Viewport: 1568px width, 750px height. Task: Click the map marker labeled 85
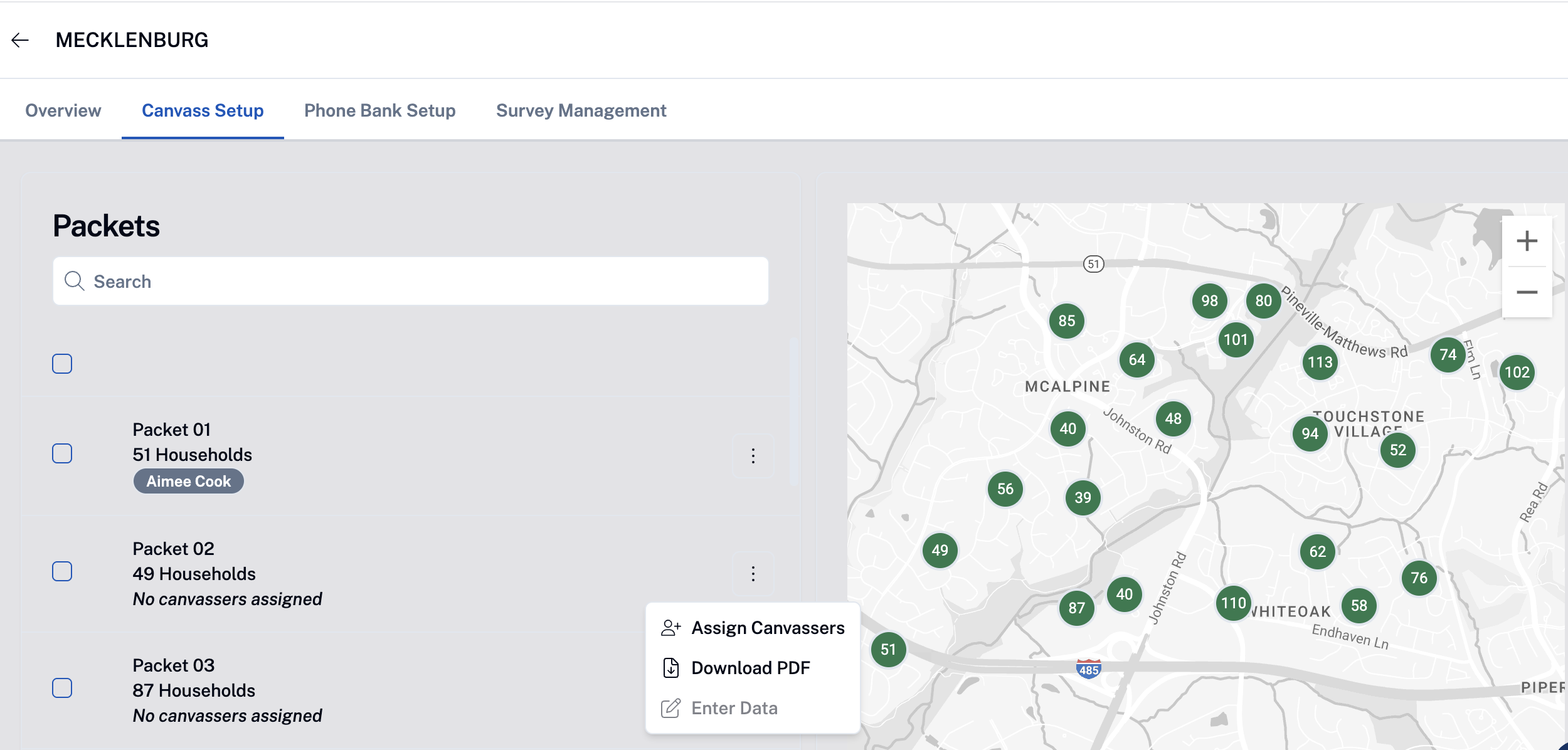[1066, 321]
